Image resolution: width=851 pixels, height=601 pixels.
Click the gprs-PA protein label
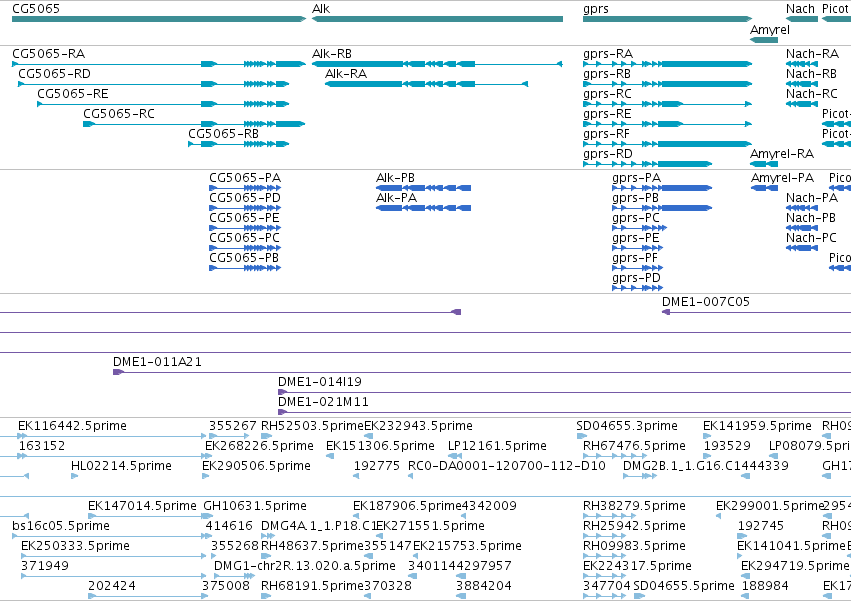tap(637, 178)
